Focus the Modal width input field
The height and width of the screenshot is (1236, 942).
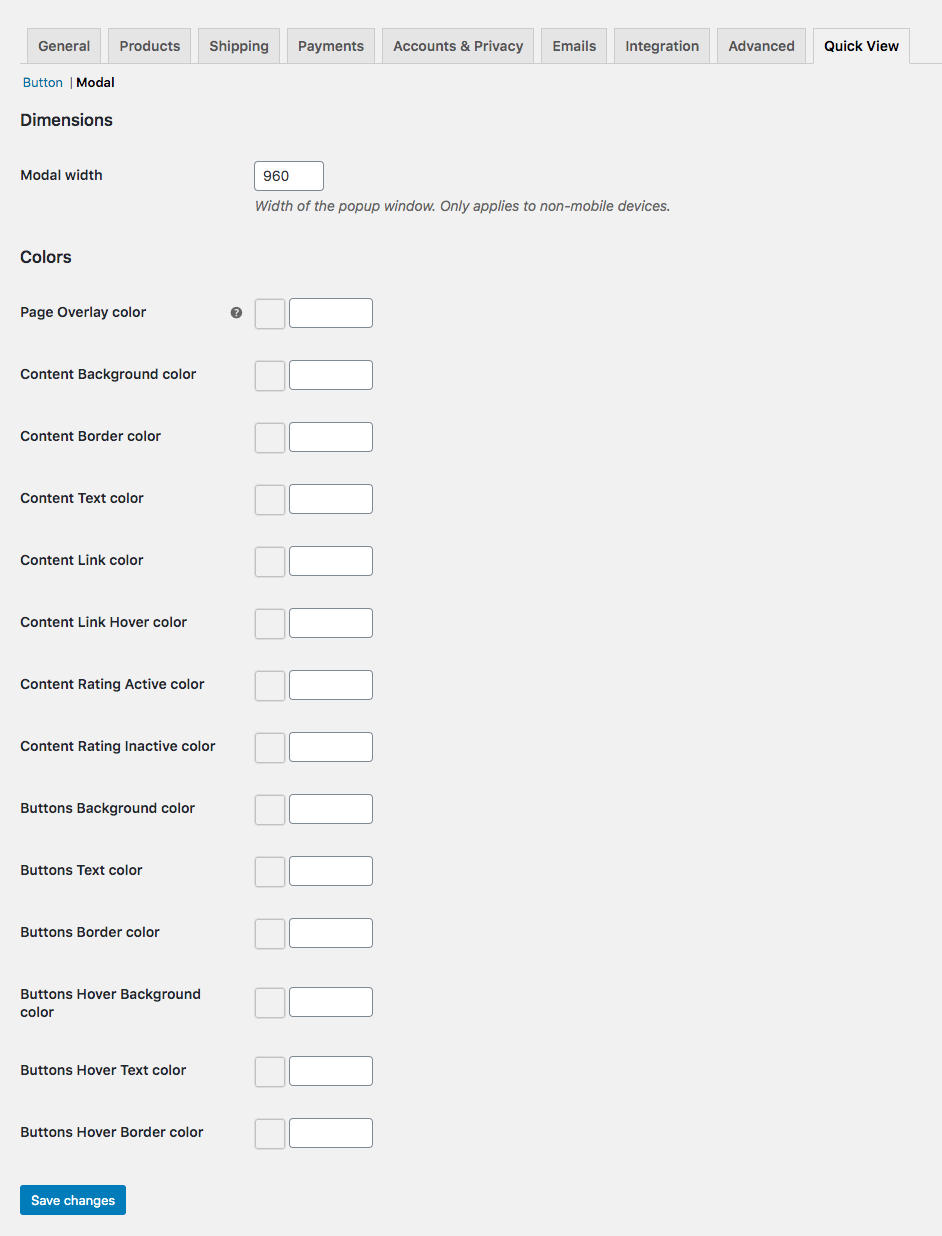click(x=289, y=176)
